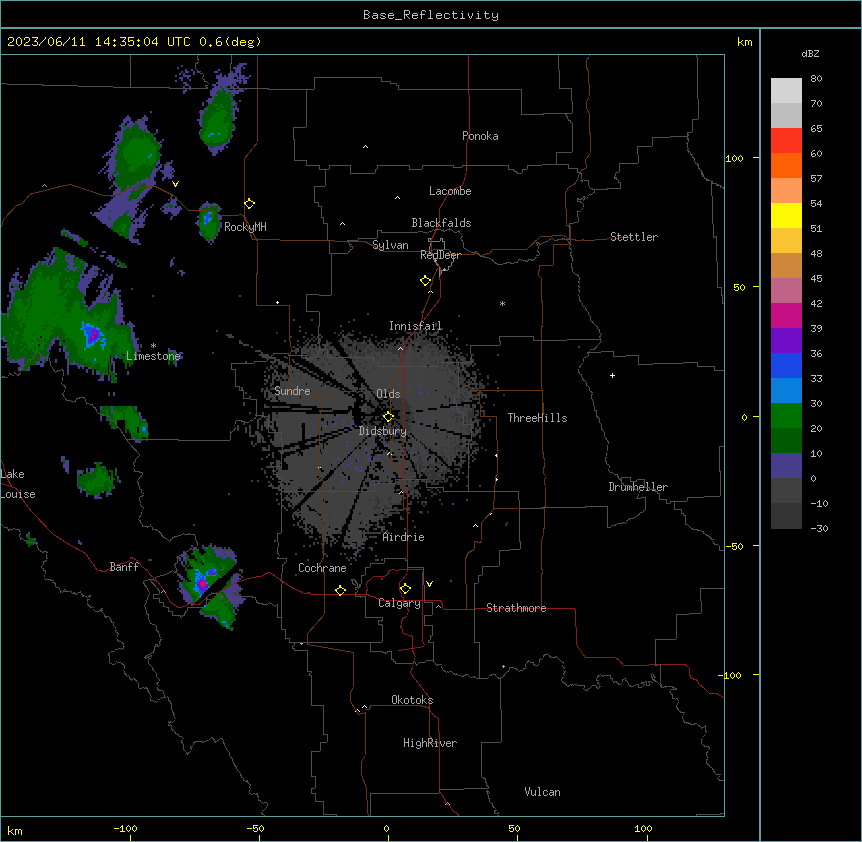Click the Lacombe city label
Image resolution: width=862 pixels, height=842 pixels.
pos(450,191)
